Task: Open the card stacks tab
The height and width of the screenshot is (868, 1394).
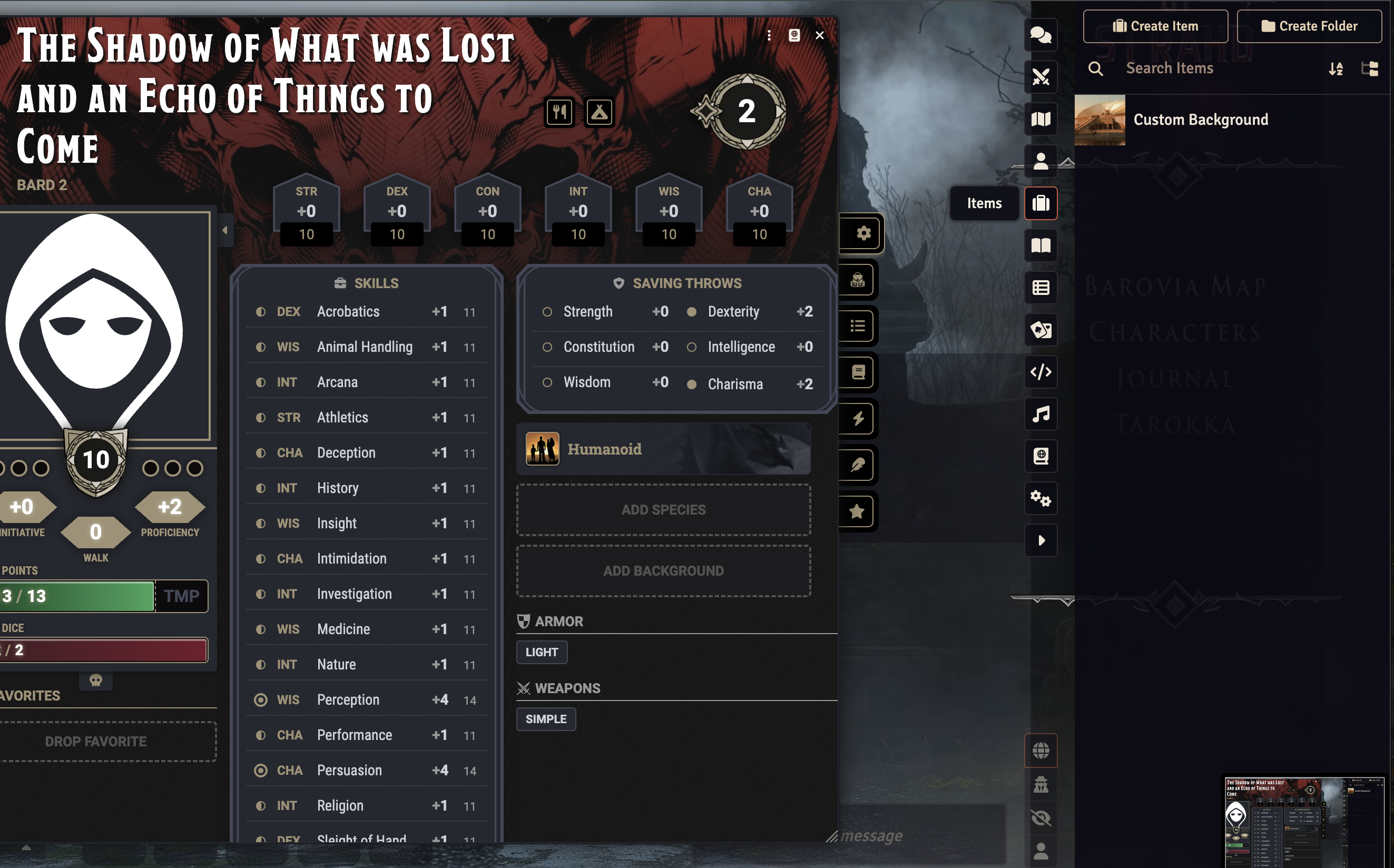Action: [1040, 330]
